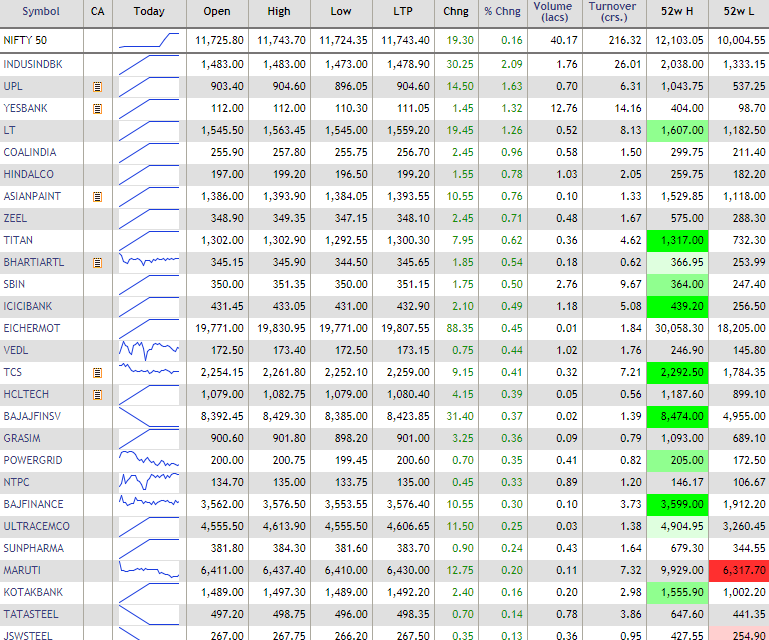Click the YESBANK symbol link
769x640 pixels.
tap(26, 108)
